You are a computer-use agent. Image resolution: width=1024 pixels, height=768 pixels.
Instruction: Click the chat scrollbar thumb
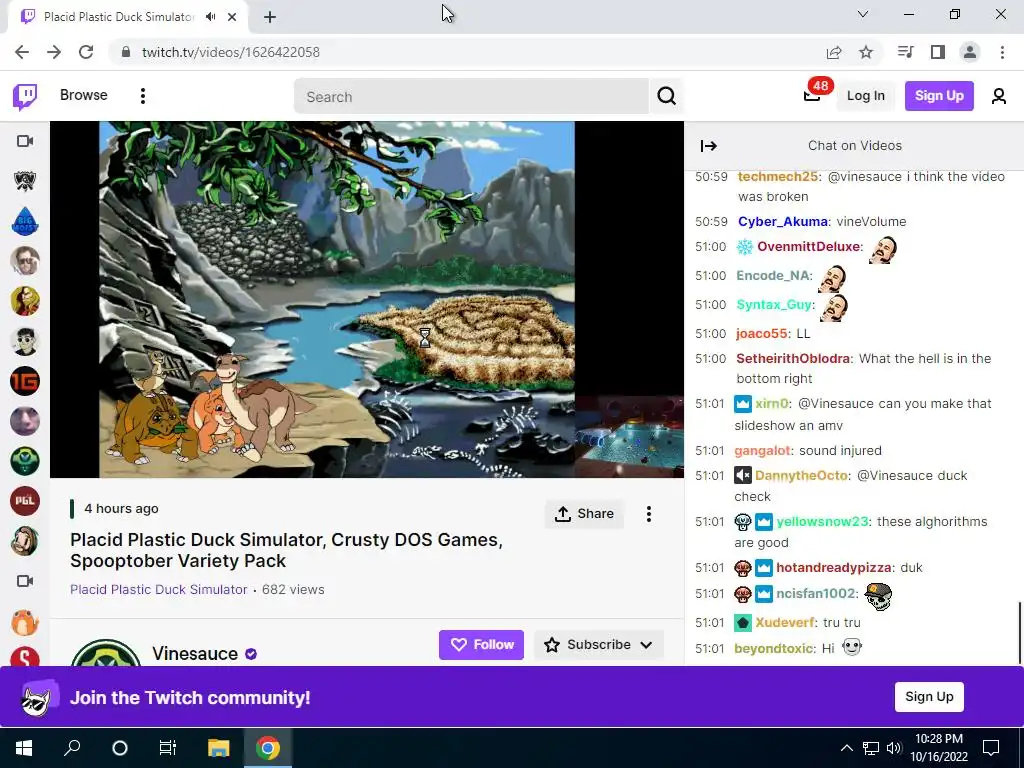[1019, 633]
